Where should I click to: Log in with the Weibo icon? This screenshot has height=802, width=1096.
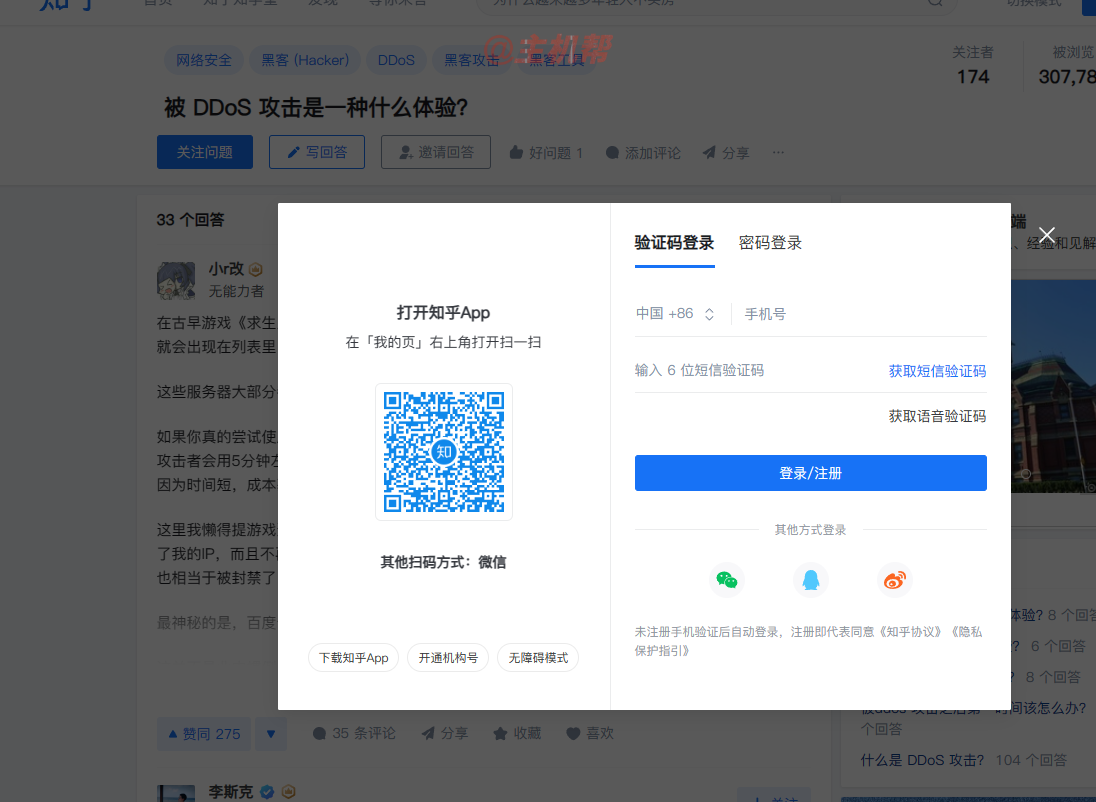point(895,580)
